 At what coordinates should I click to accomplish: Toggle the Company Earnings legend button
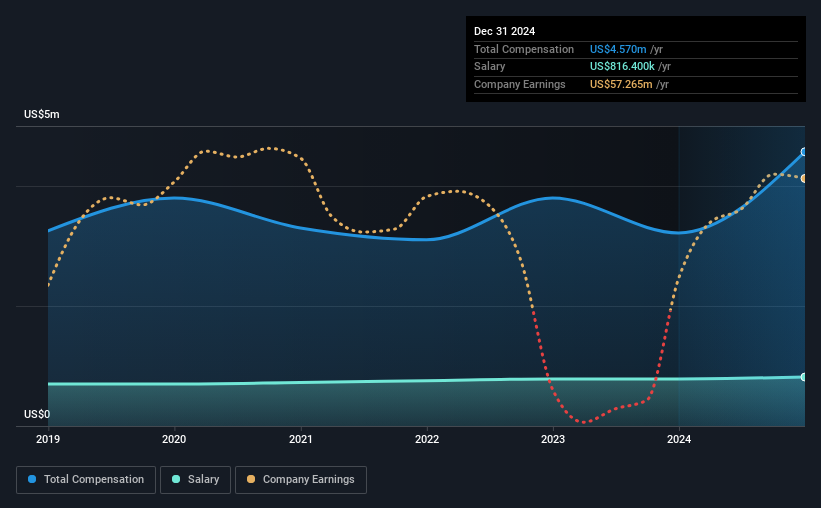click(x=301, y=480)
